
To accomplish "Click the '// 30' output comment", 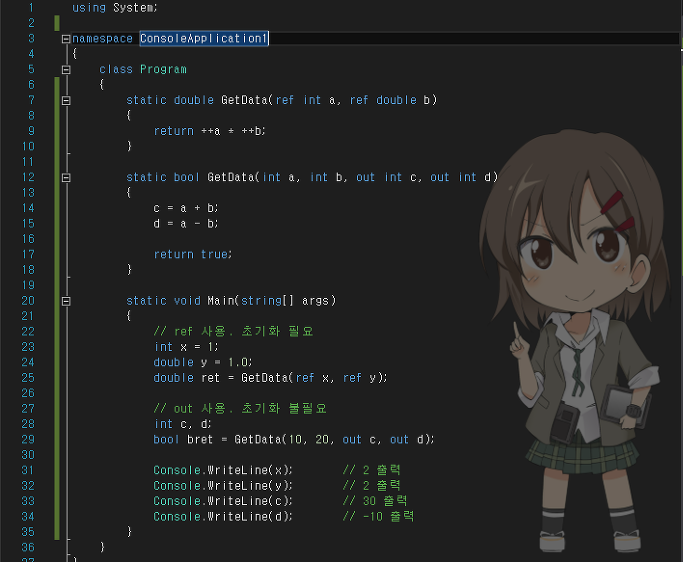I will 375,501.
